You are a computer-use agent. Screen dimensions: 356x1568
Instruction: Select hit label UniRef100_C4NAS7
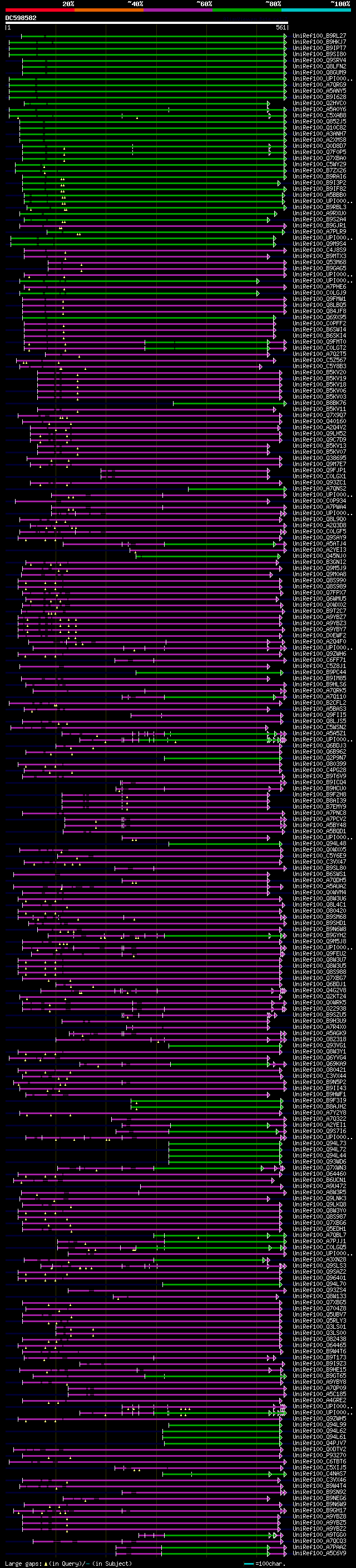319,1473
